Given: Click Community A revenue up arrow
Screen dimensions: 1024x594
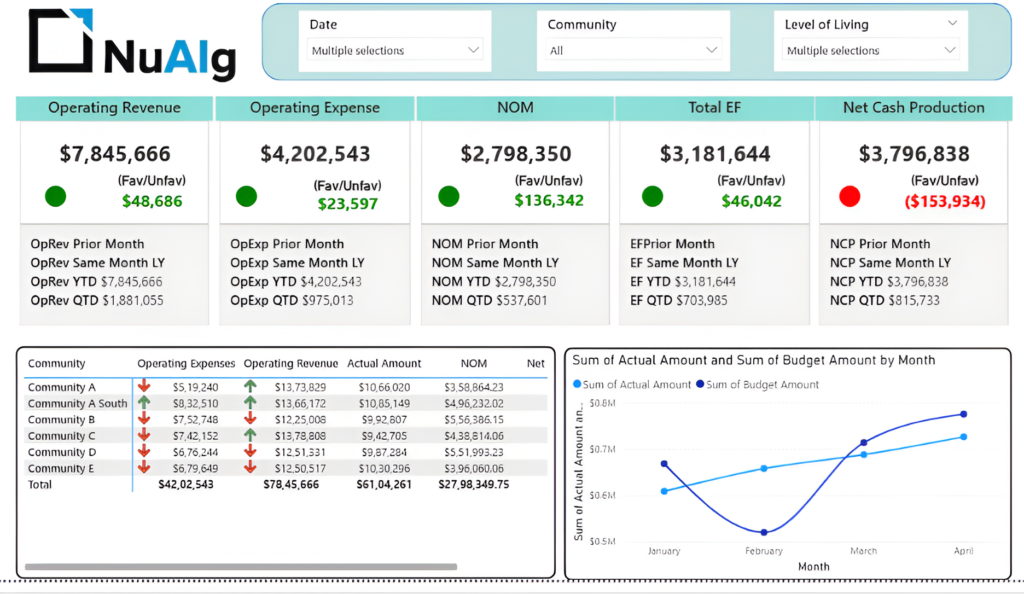Looking at the screenshot, I should (250, 386).
